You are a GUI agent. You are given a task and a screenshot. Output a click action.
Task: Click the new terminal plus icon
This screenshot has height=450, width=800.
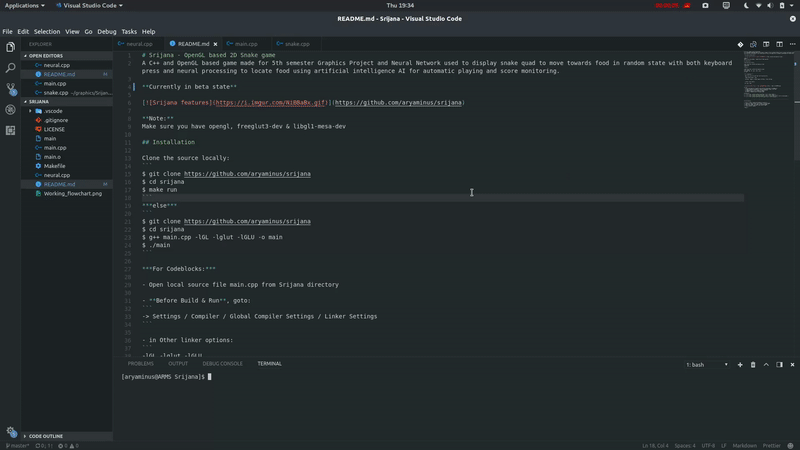click(x=740, y=365)
